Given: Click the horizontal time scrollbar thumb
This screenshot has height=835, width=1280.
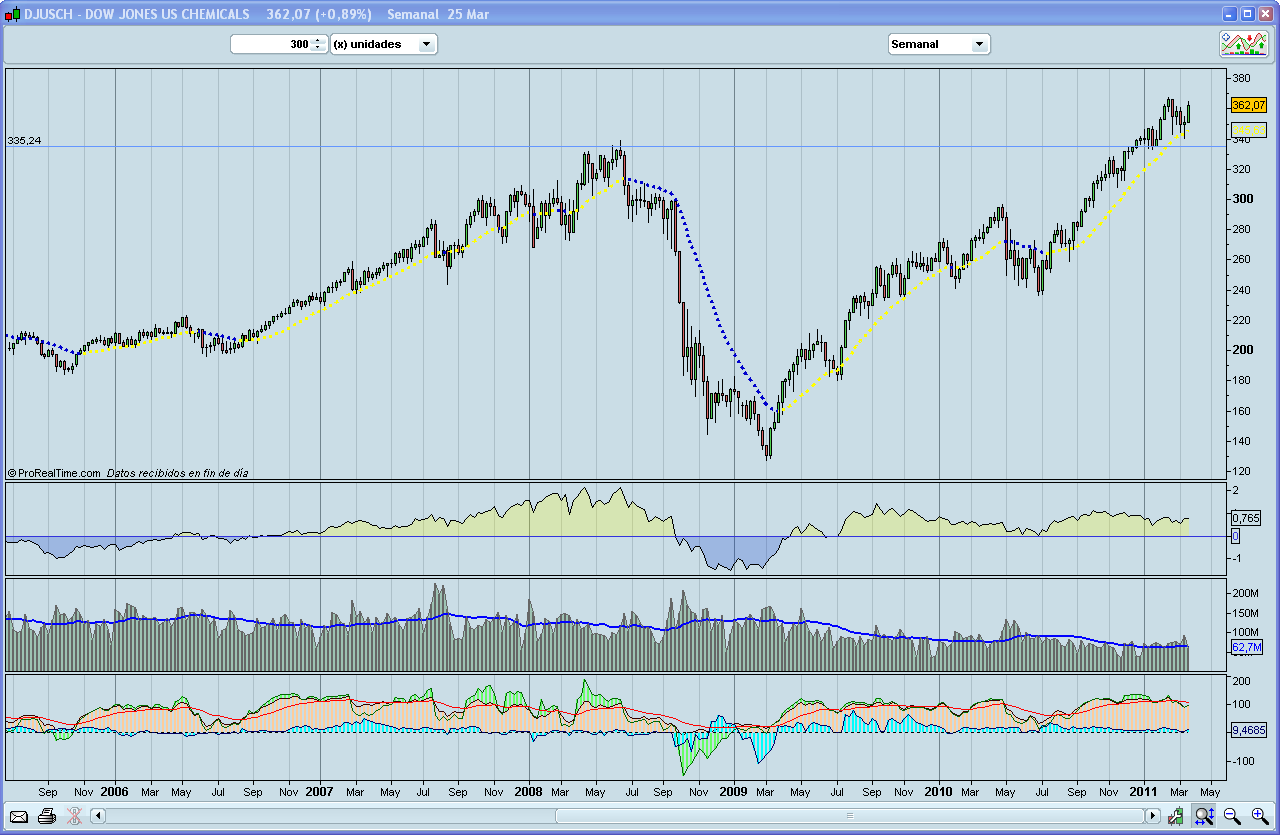Looking at the screenshot, I should coord(850,816).
